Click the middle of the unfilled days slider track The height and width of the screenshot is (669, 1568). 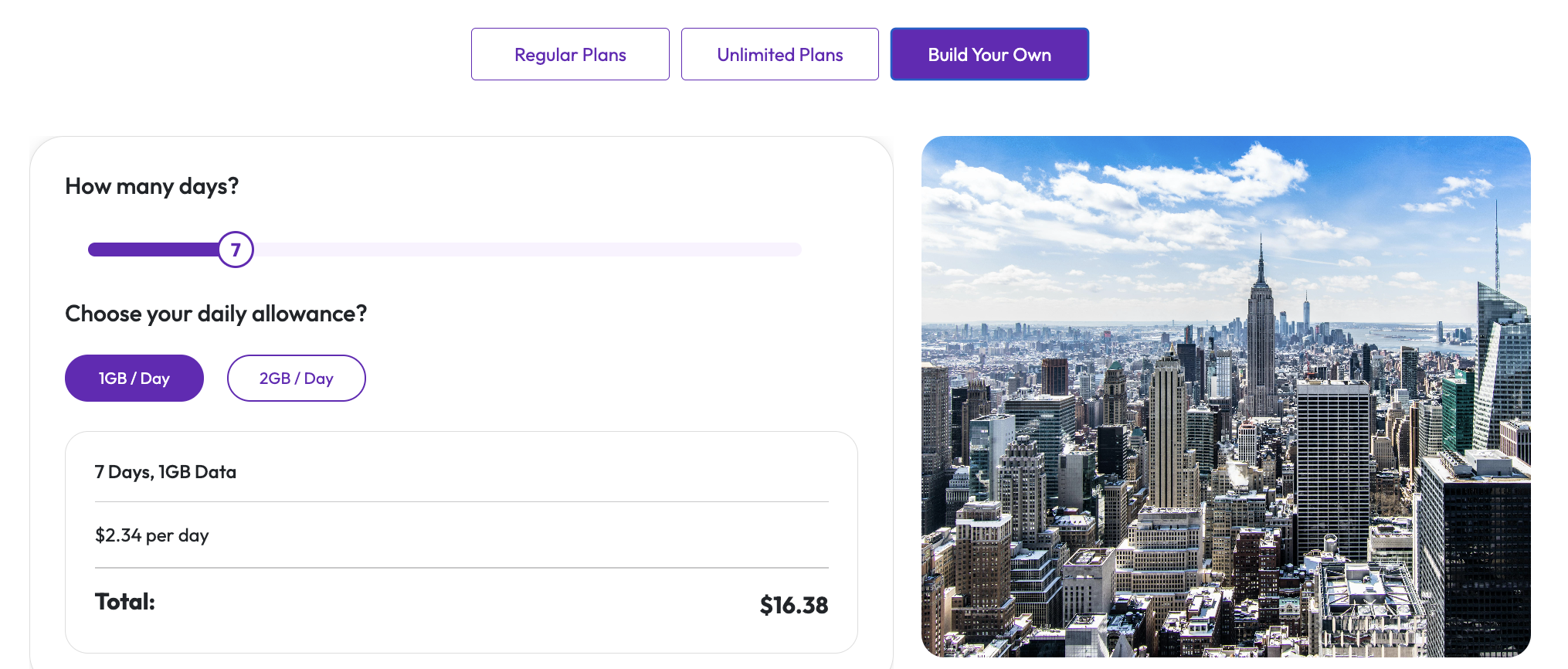tap(527, 250)
